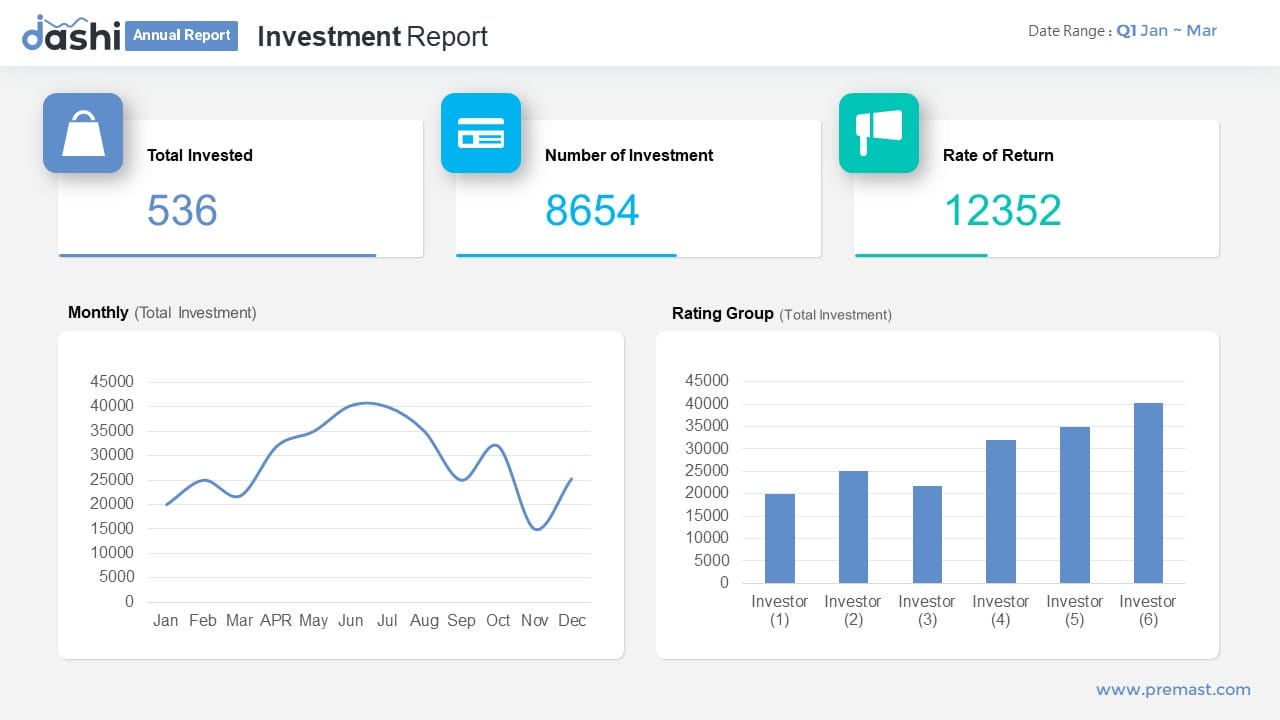Click the Oct label on the monthly axis
The height and width of the screenshot is (720, 1280).
(x=498, y=620)
